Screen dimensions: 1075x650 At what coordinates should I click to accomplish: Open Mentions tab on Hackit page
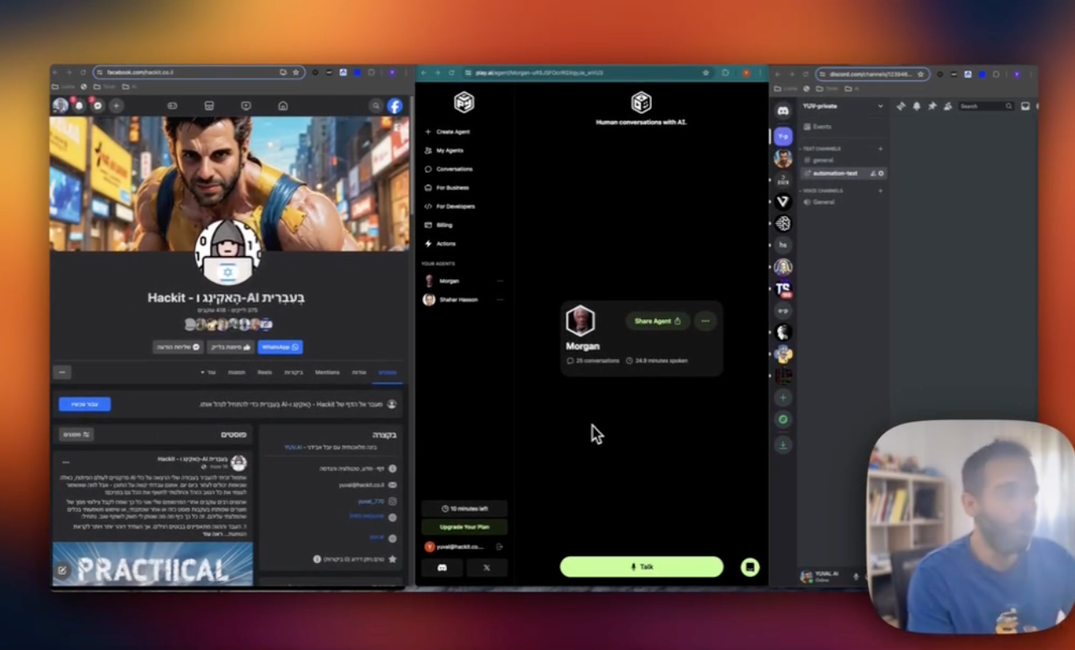[x=327, y=372]
